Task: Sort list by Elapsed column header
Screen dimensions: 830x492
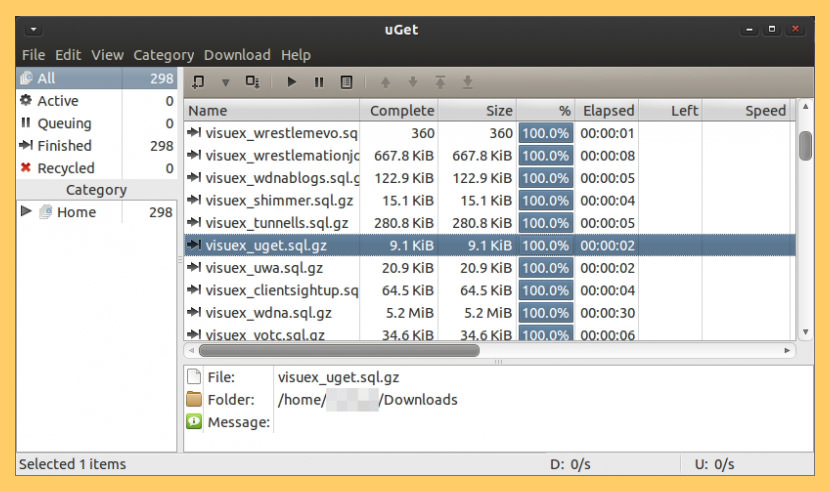Action: pos(607,111)
